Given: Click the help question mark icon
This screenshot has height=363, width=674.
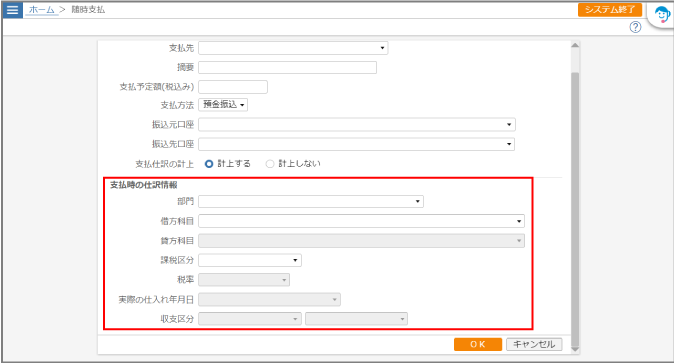Looking at the screenshot, I should click(x=635, y=27).
